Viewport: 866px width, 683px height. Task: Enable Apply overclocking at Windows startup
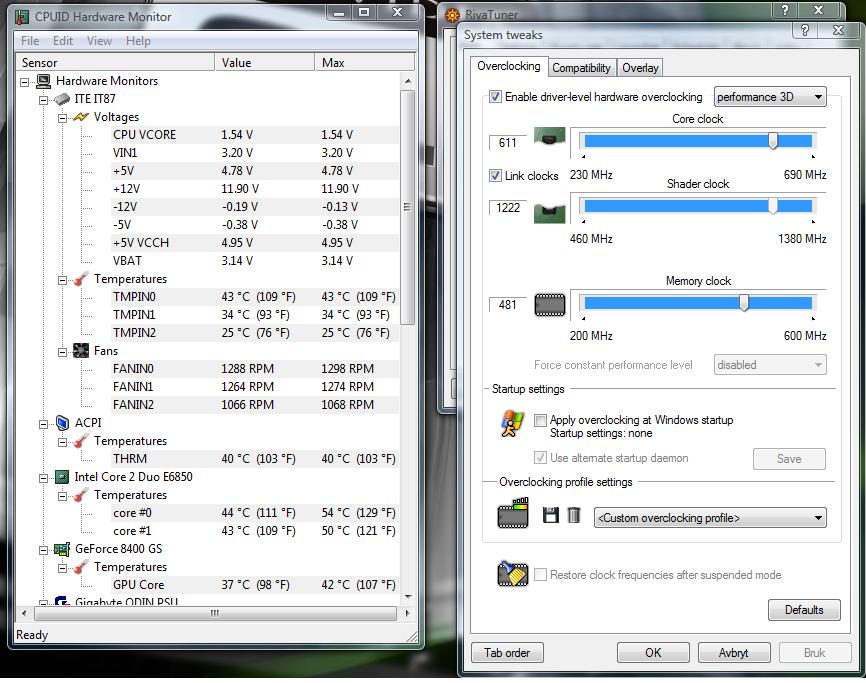540,420
